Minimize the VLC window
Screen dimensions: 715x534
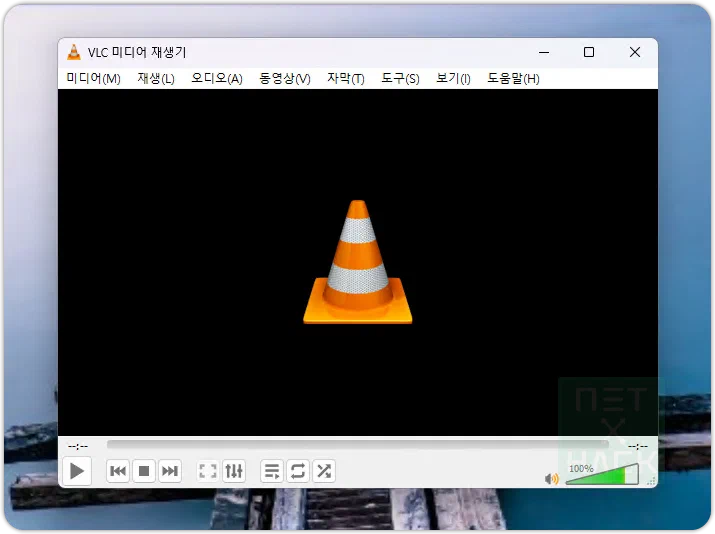point(544,52)
